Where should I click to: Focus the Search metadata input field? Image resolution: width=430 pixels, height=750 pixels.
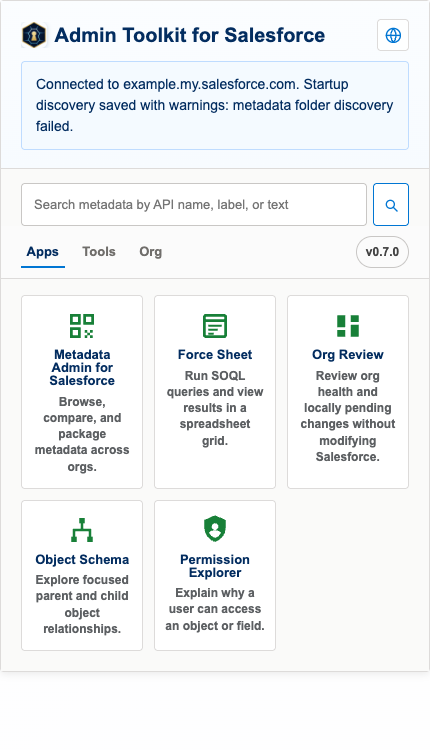[x=194, y=205]
